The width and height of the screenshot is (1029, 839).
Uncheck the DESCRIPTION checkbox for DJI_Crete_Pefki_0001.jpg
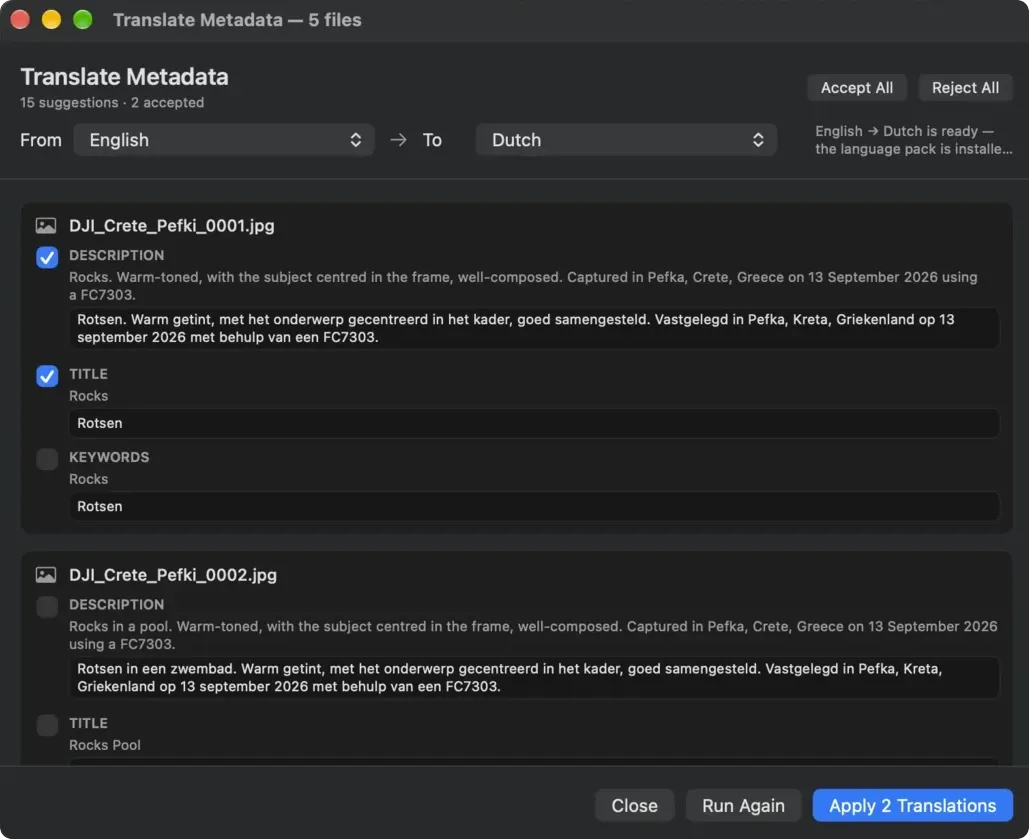[47, 257]
